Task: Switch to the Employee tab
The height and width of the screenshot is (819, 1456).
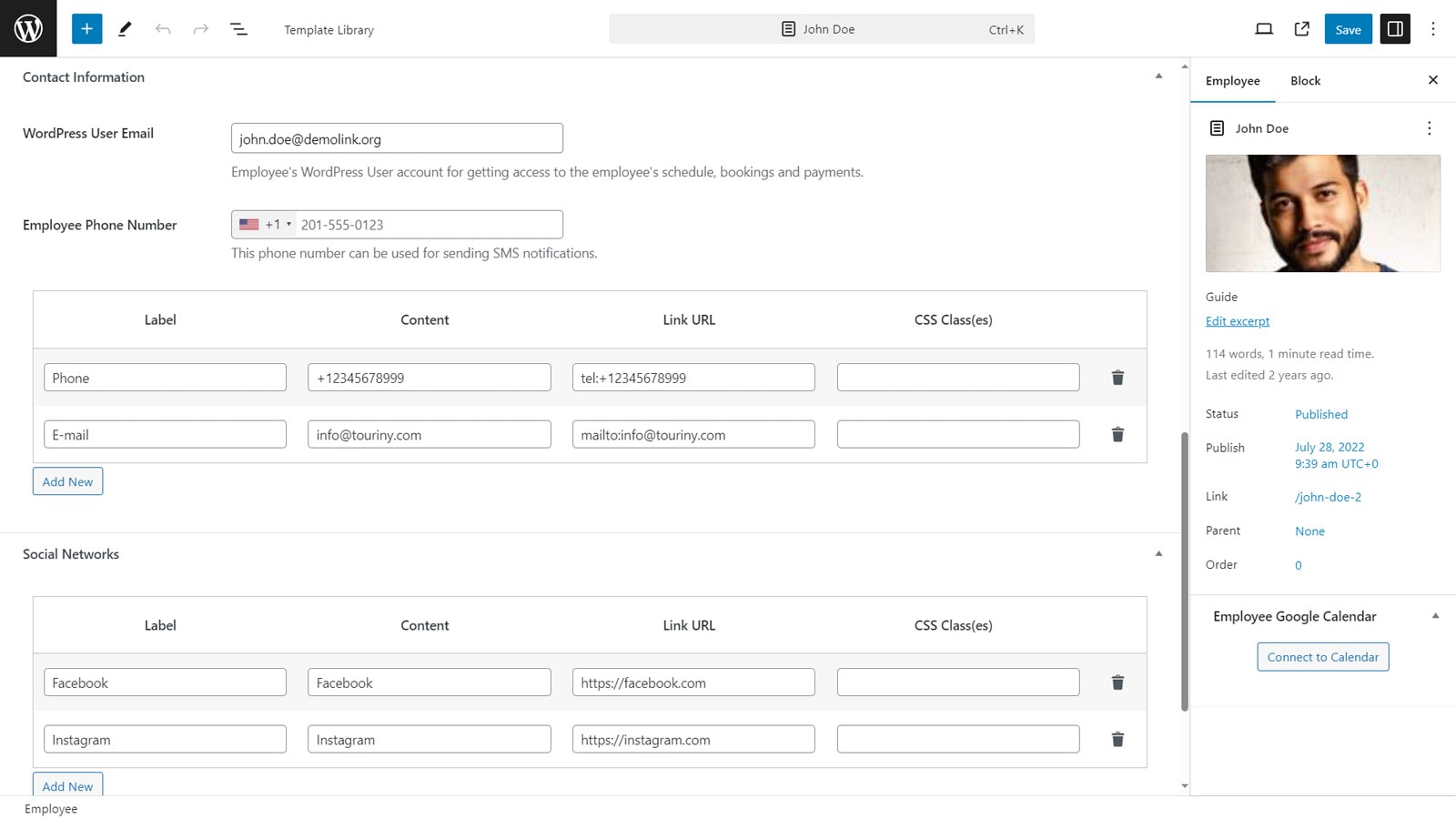Action: [x=1232, y=80]
